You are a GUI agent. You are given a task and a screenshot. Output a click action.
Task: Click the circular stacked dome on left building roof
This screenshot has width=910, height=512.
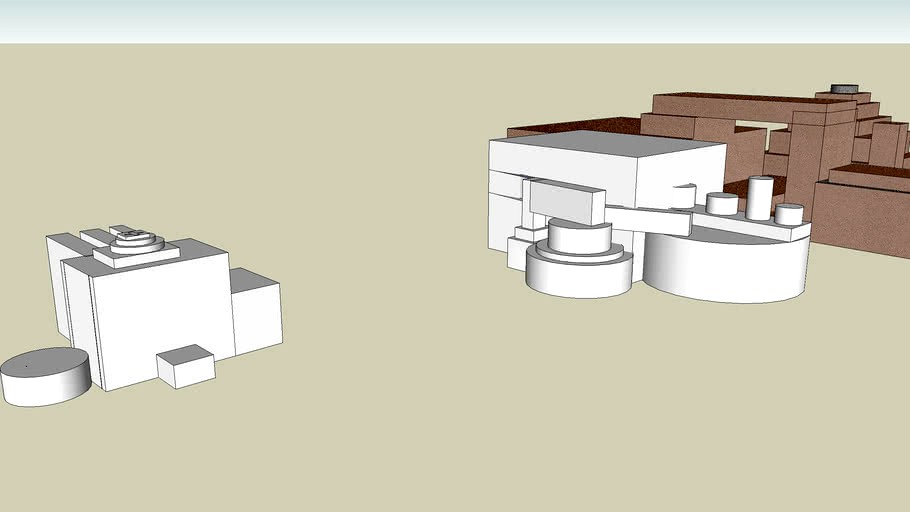[x=137, y=240]
